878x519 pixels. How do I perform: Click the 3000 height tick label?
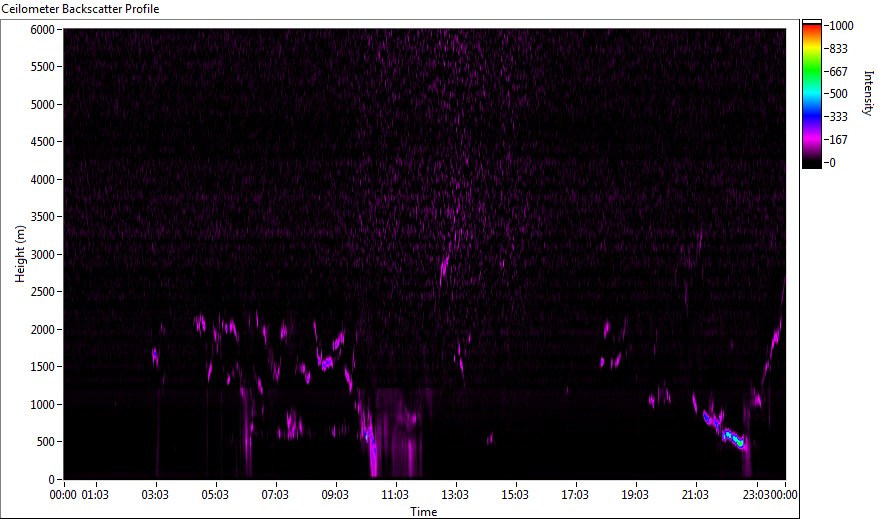point(43,255)
